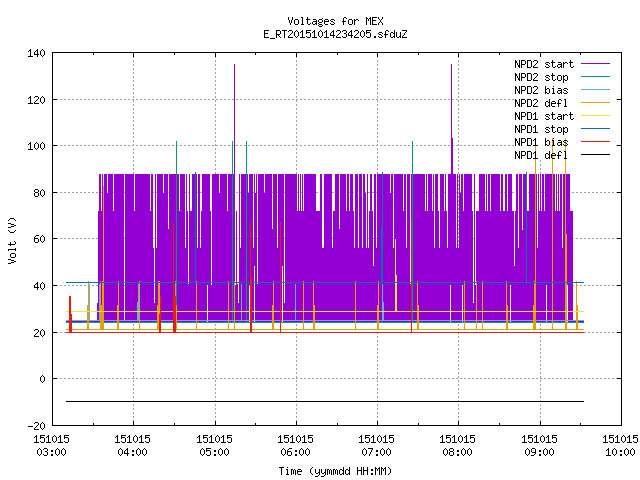Click the green line sample beside NPD2 stop

click(596, 77)
